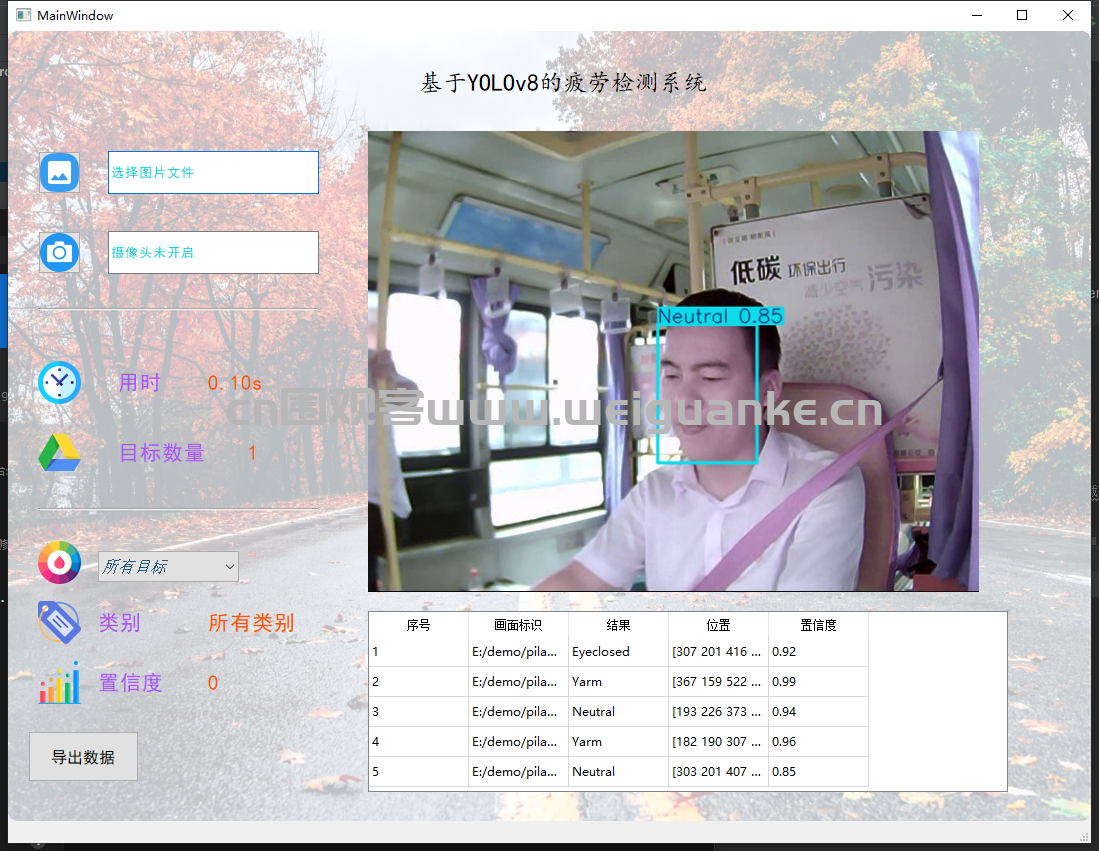
Task: Click the Drive-style triangle icon beside 目标数量
Action: pos(59,453)
